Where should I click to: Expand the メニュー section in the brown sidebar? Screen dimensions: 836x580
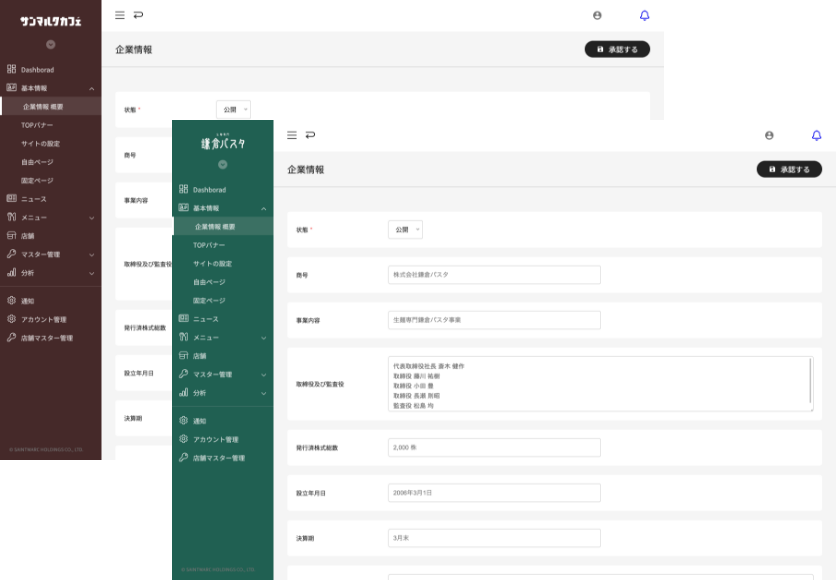[92, 218]
